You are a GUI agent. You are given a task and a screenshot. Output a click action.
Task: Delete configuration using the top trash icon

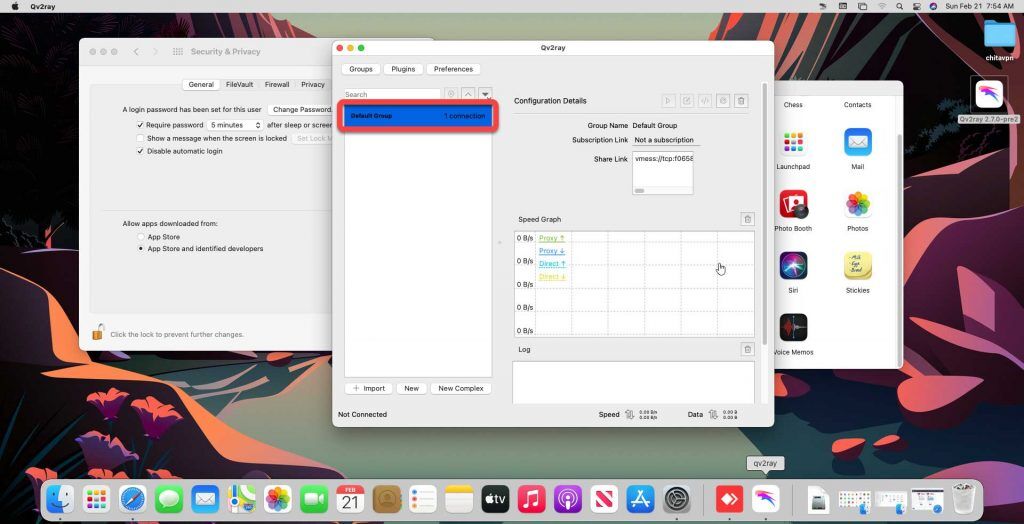[x=741, y=101]
